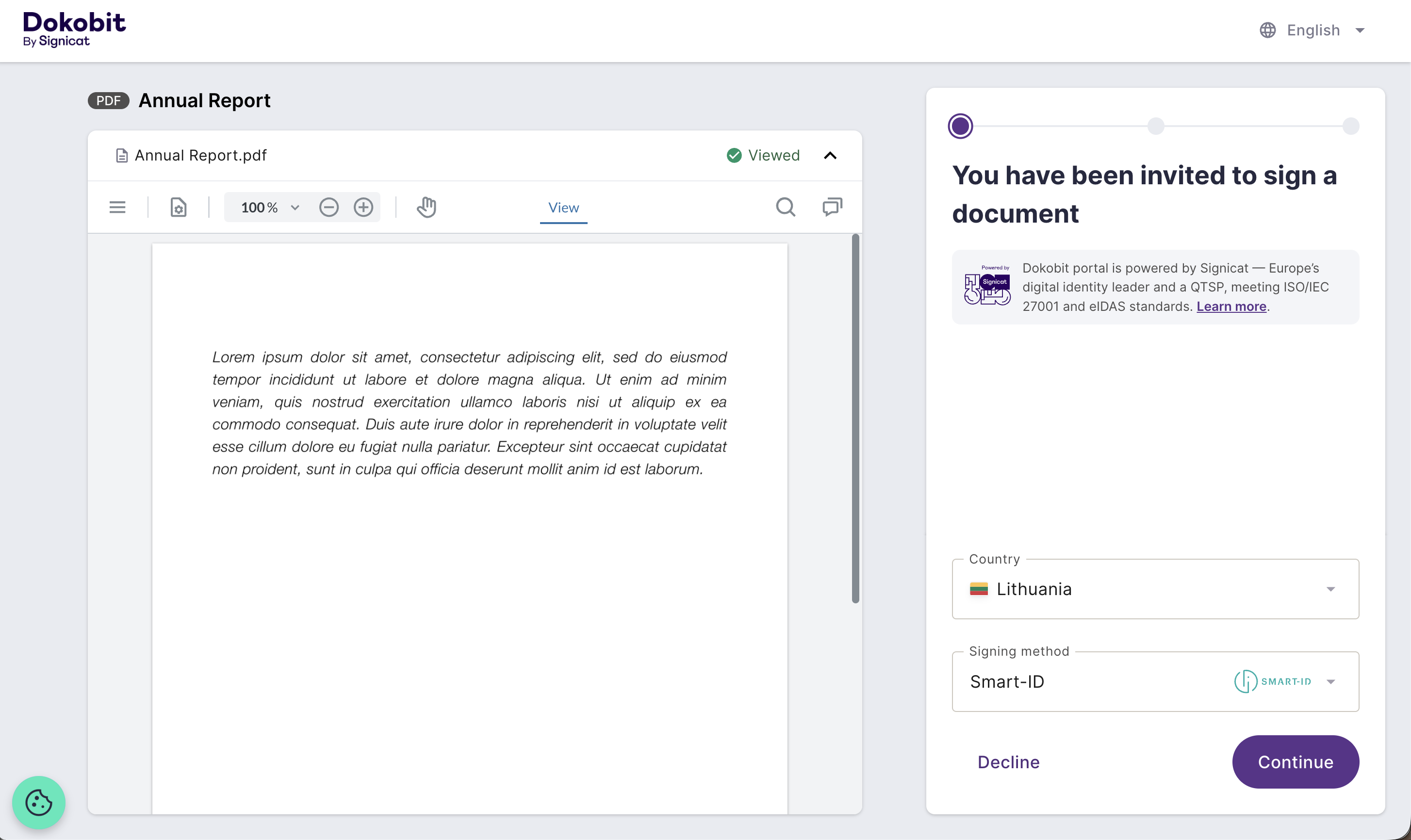Viewport: 1411px width, 840px height.
Task: Collapse the Annual Report.pdf panel
Action: 830,156
